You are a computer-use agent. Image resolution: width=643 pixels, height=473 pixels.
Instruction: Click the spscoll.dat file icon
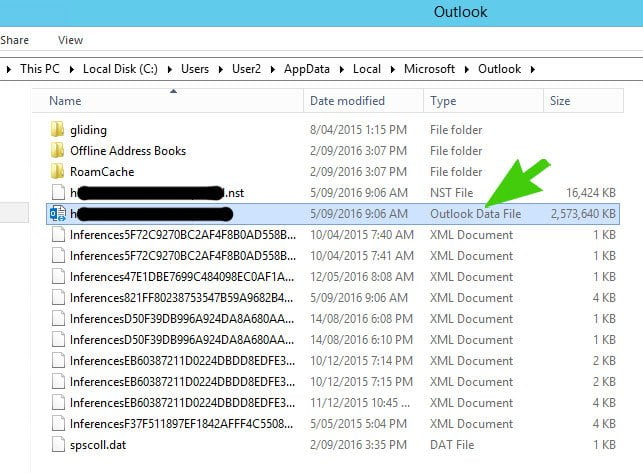point(58,445)
